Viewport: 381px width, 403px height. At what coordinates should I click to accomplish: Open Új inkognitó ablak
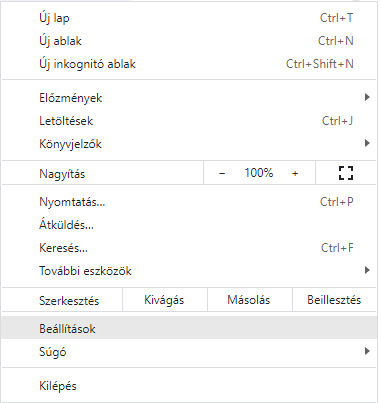click(189, 64)
